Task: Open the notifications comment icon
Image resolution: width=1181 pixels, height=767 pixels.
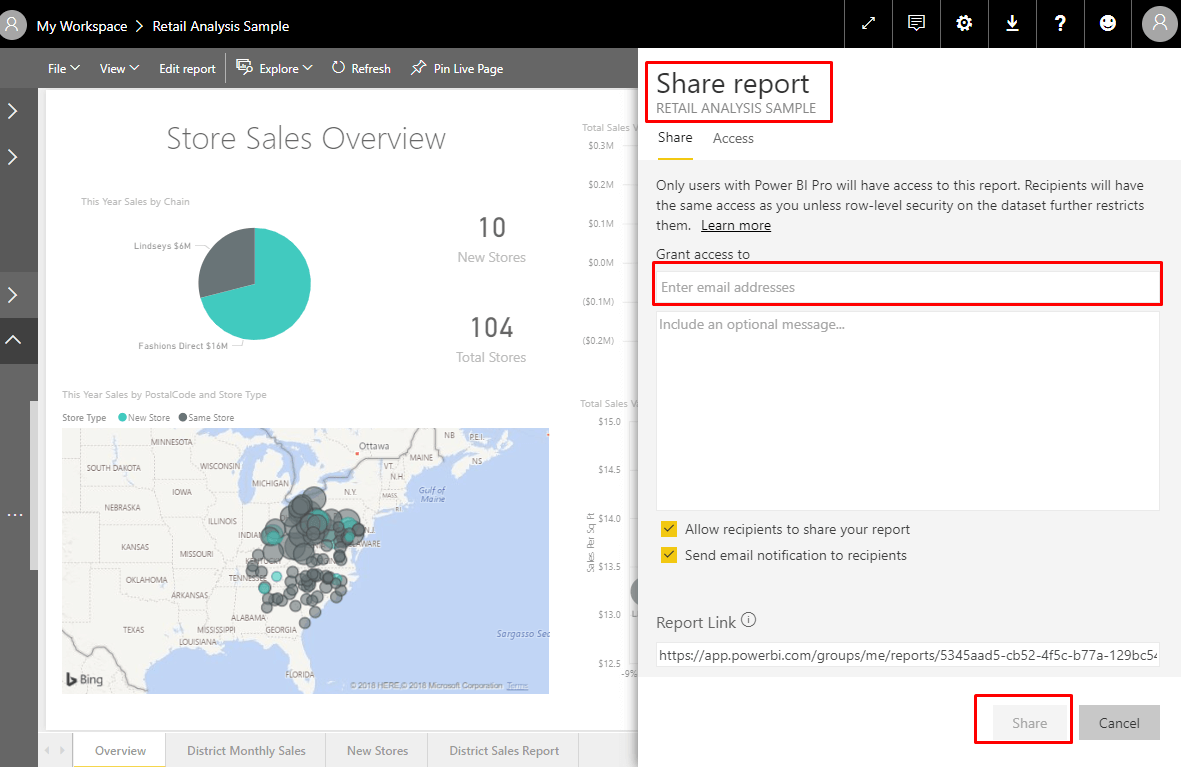Action: coord(916,23)
